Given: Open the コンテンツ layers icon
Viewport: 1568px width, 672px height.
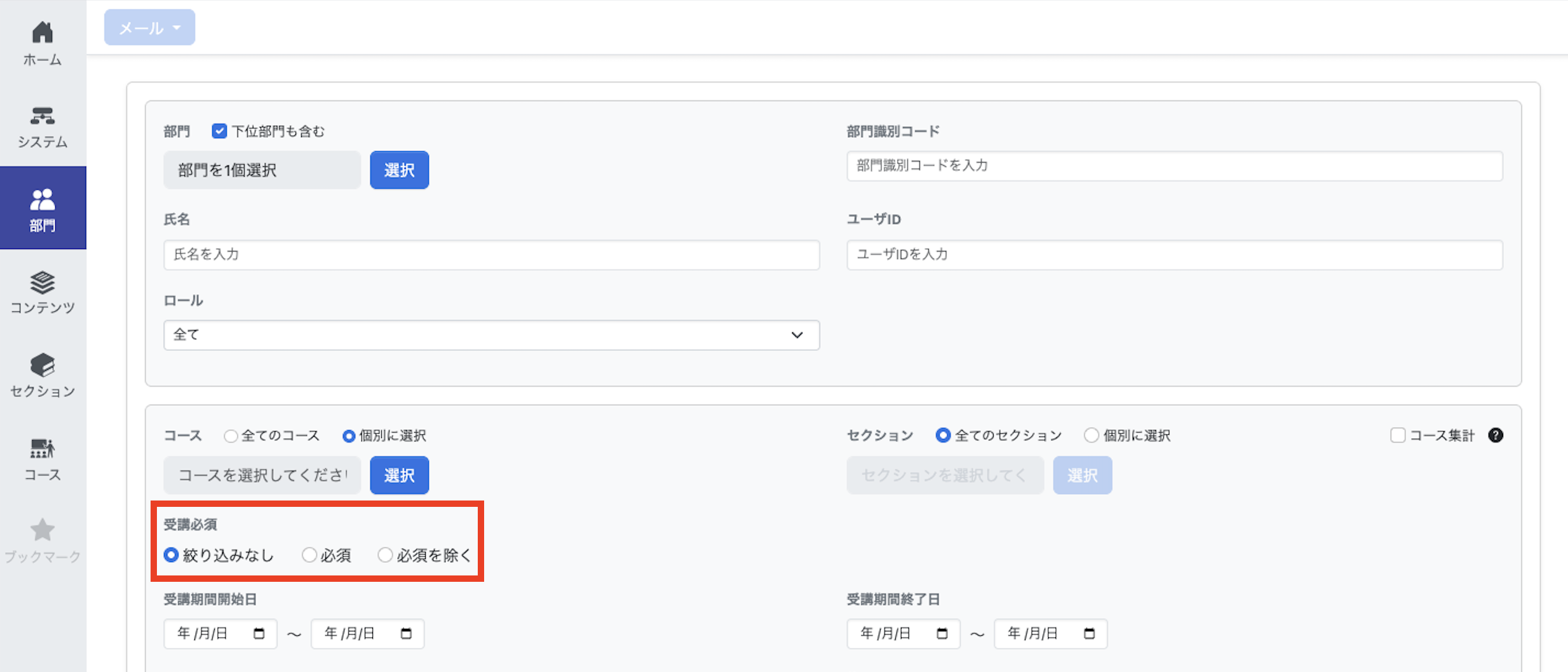Looking at the screenshot, I should (43, 283).
